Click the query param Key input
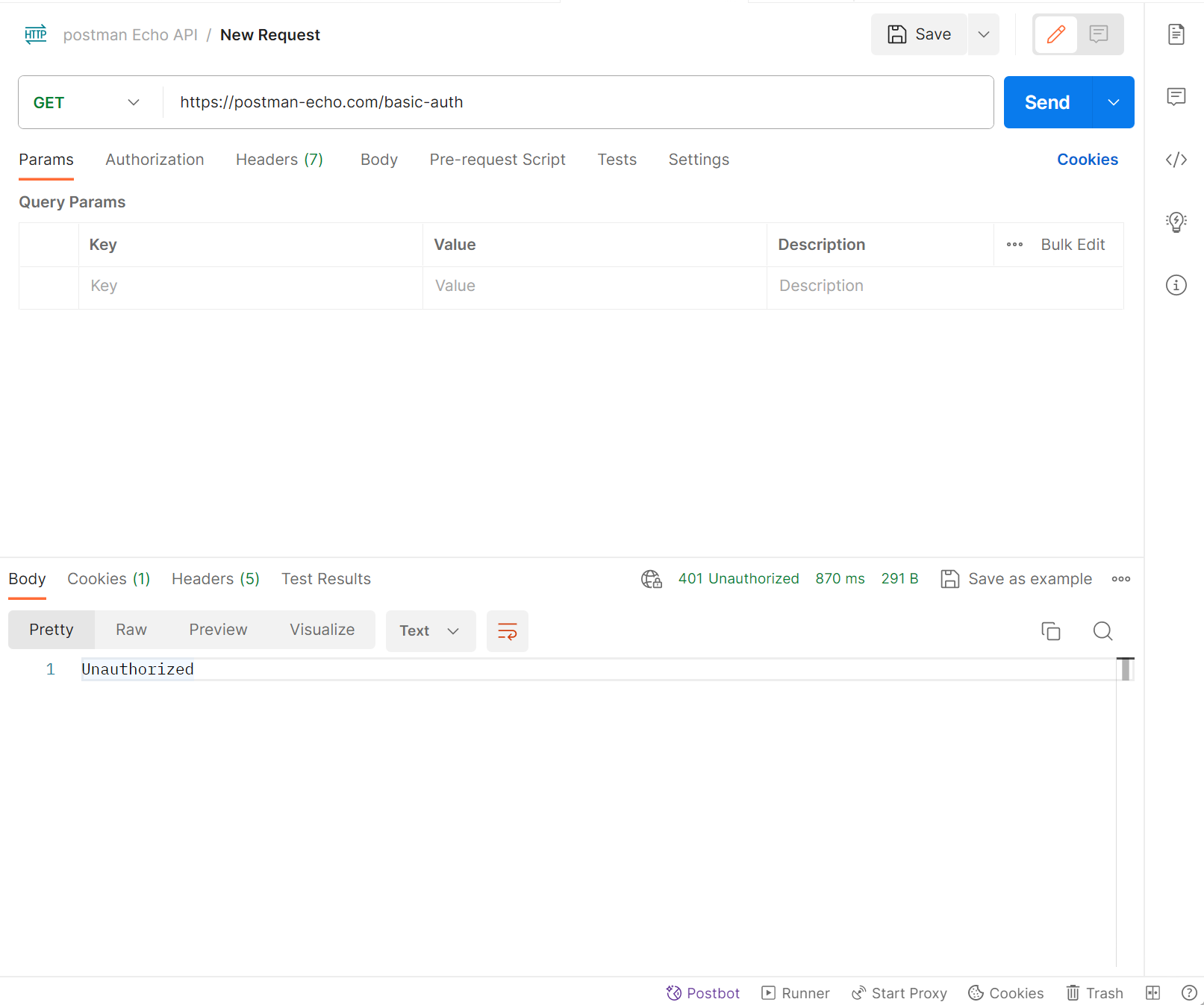This screenshot has height=1005, width=1204. pos(251,287)
